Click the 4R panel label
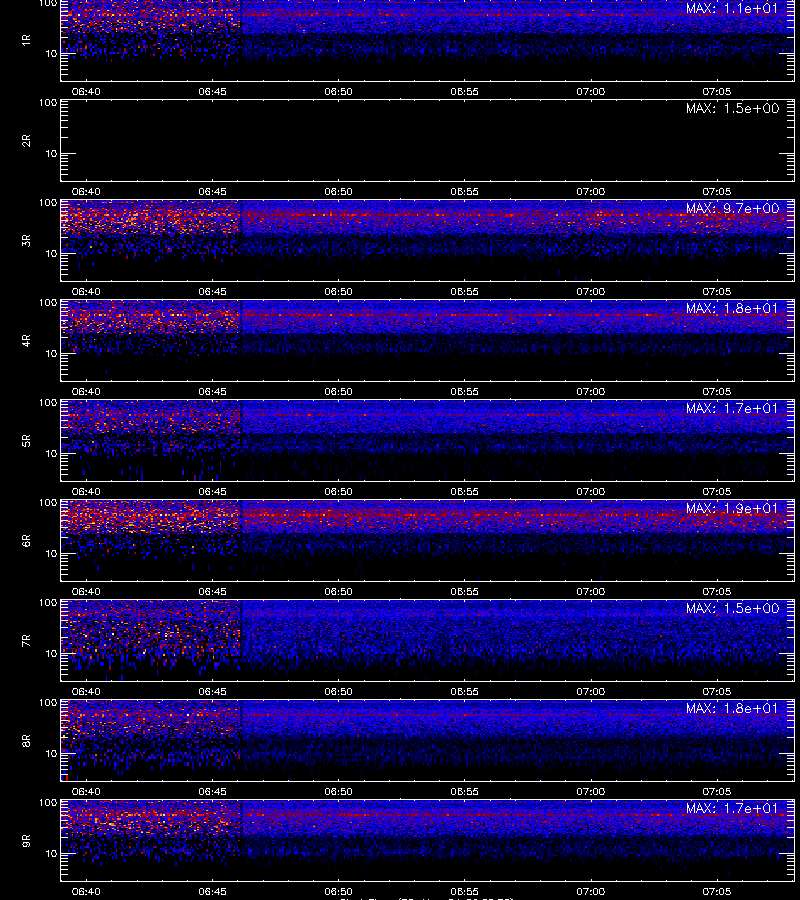This screenshot has width=800, height=900. [x=26, y=340]
